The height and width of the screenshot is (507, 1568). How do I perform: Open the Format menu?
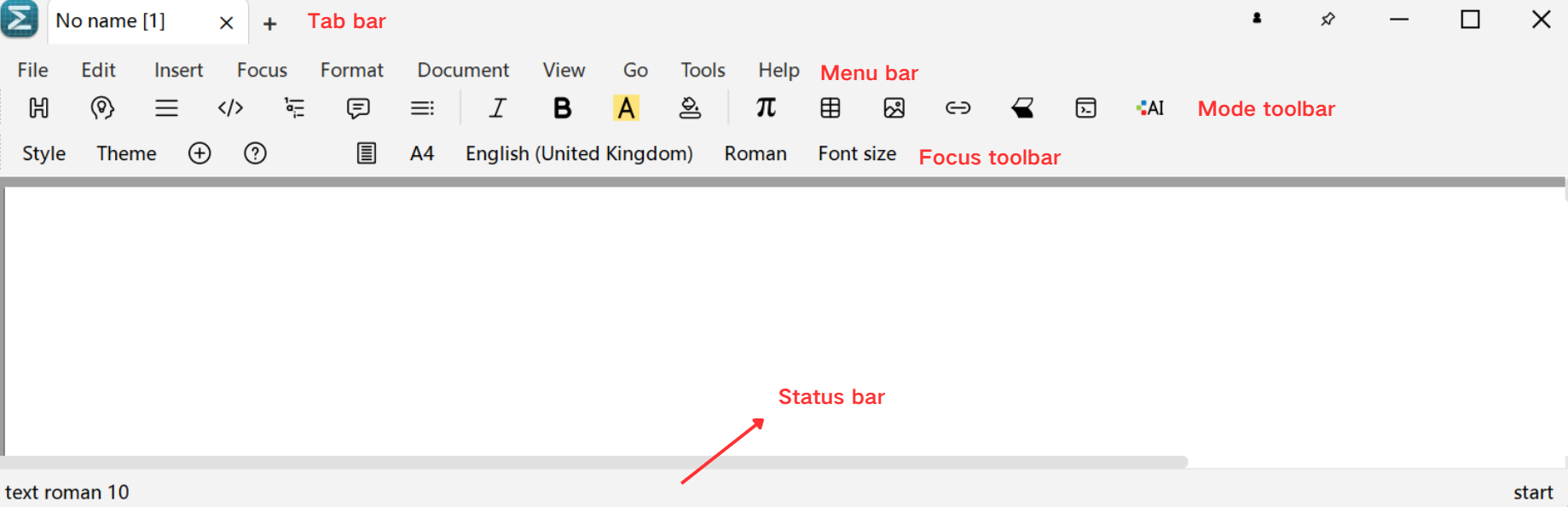(x=351, y=70)
